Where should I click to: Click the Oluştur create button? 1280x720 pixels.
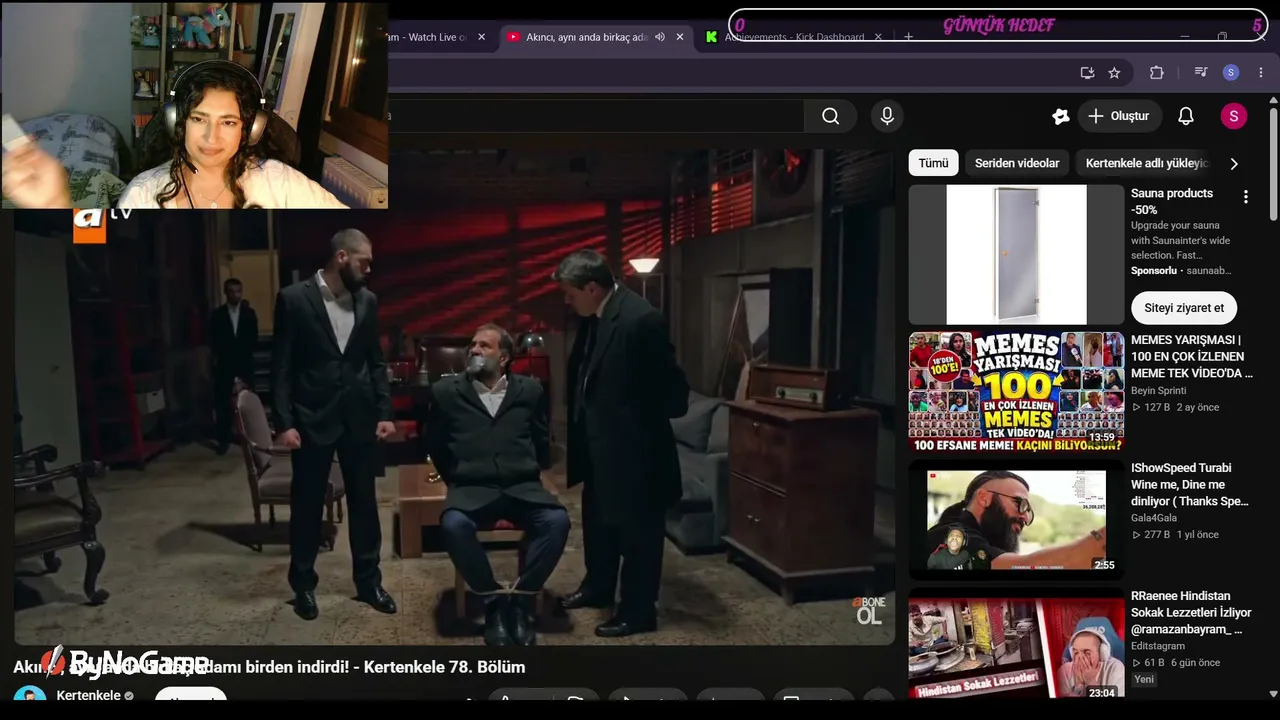(1119, 116)
